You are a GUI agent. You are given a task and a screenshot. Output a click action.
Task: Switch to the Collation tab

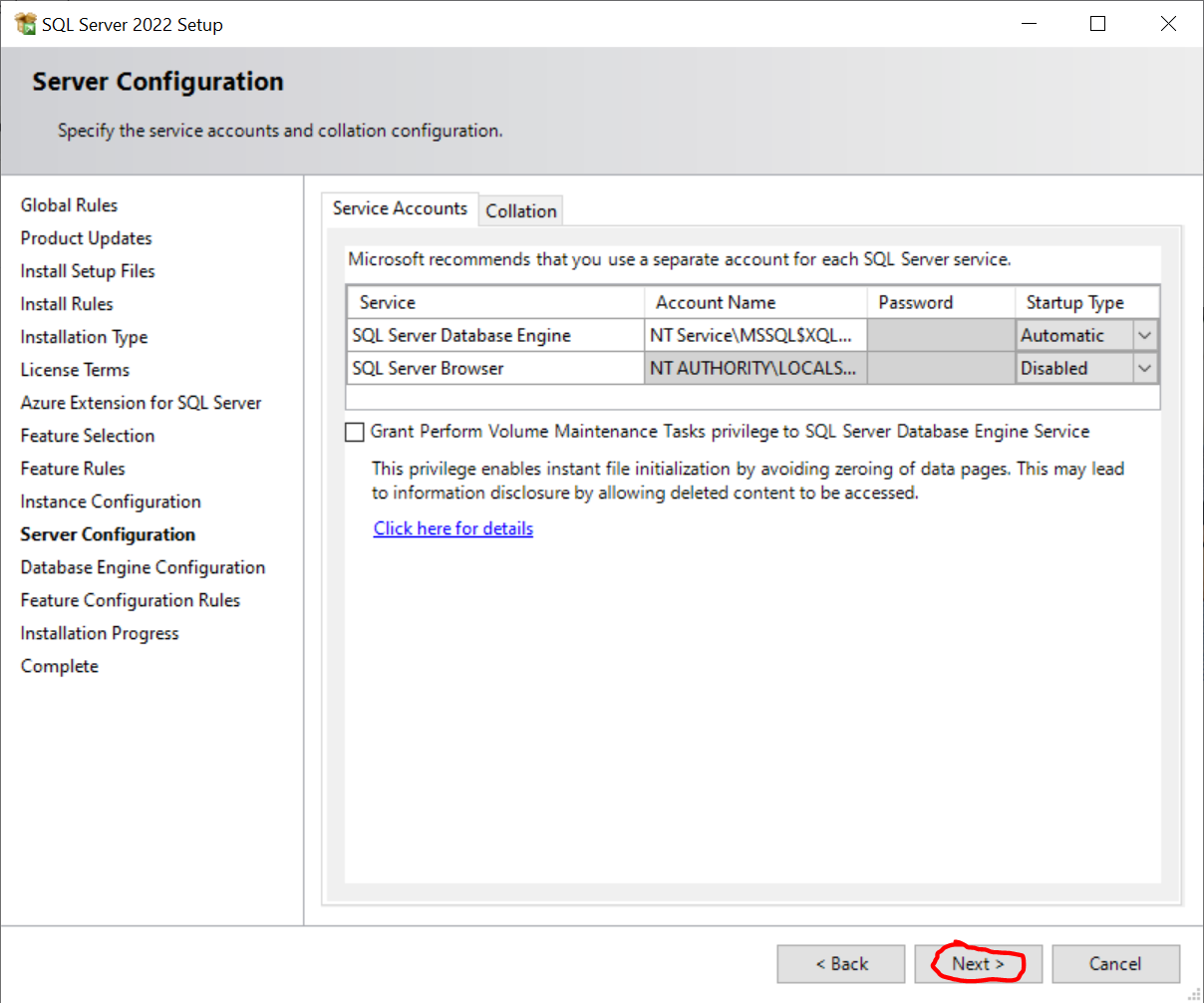pos(521,210)
